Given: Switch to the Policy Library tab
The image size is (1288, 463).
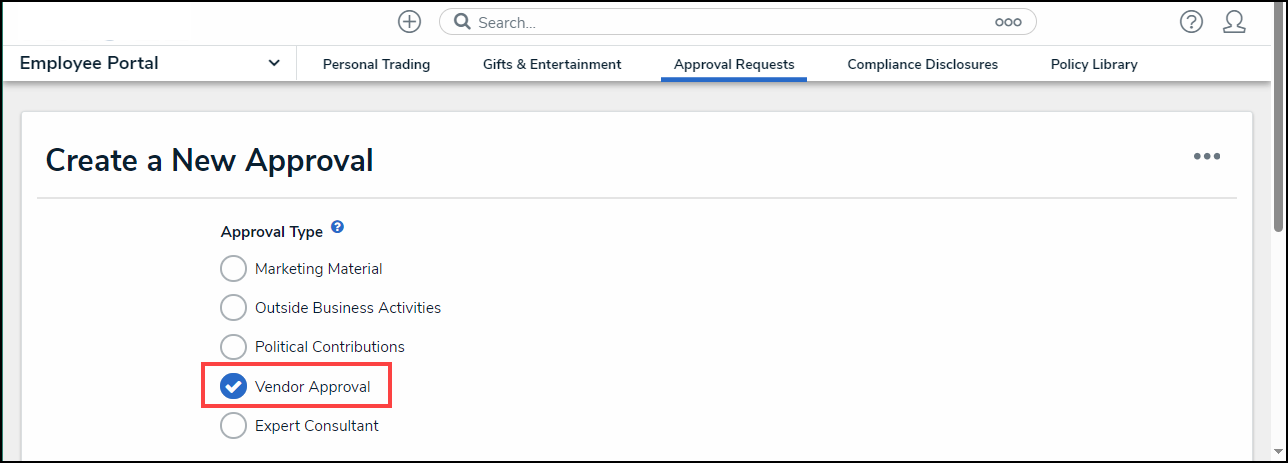Looking at the screenshot, I should click(x=1094, y=65).
